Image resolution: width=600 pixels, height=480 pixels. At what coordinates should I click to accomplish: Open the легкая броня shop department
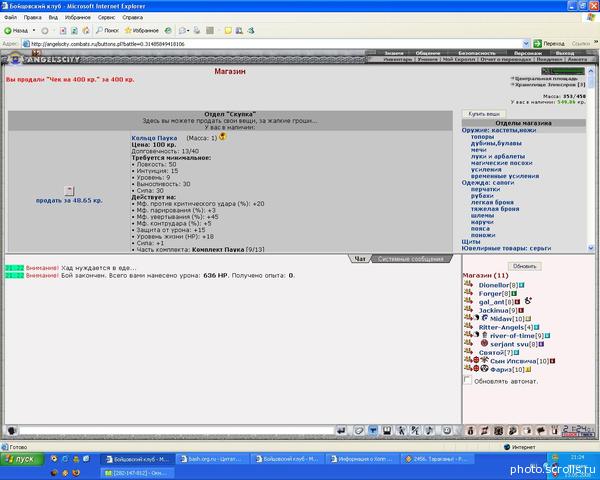coord(492,202)
